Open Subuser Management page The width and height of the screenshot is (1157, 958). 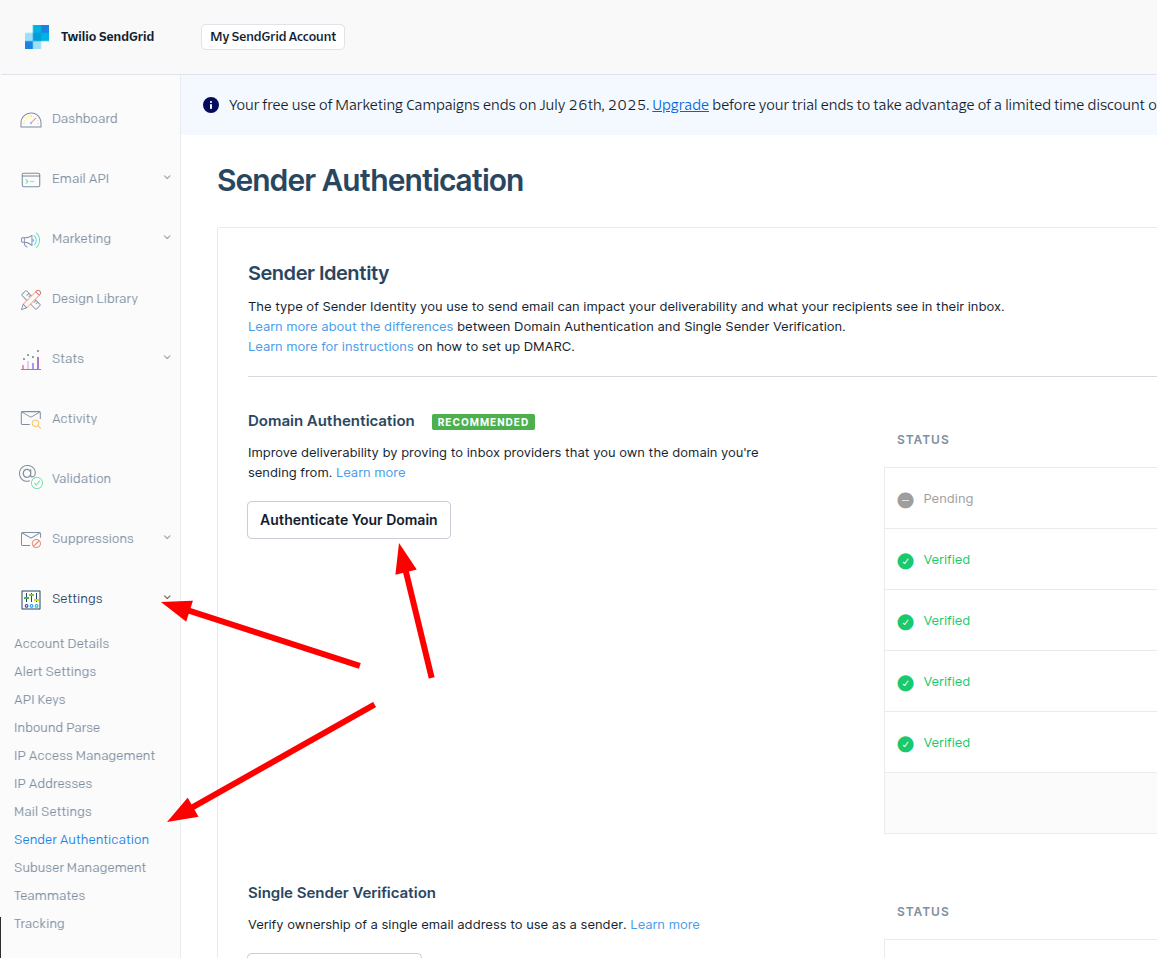(x=80, y=868)
